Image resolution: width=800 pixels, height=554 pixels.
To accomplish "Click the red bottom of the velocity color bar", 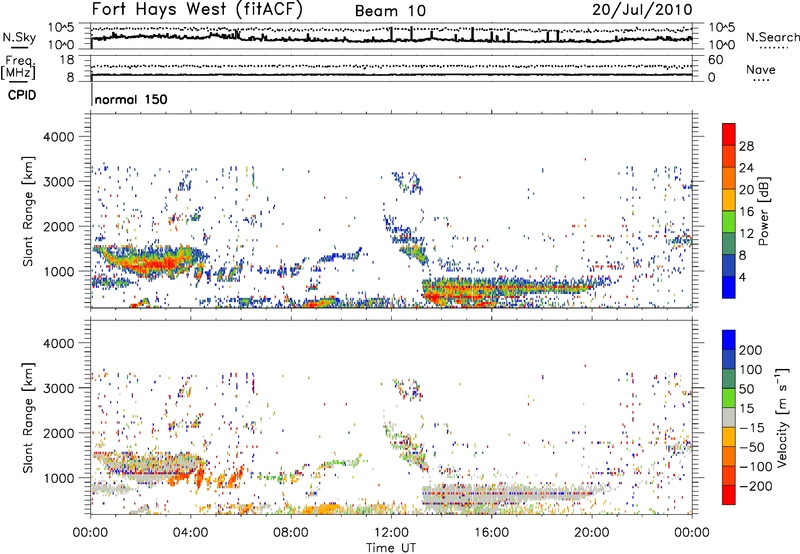I will click(x=729, y=495).
